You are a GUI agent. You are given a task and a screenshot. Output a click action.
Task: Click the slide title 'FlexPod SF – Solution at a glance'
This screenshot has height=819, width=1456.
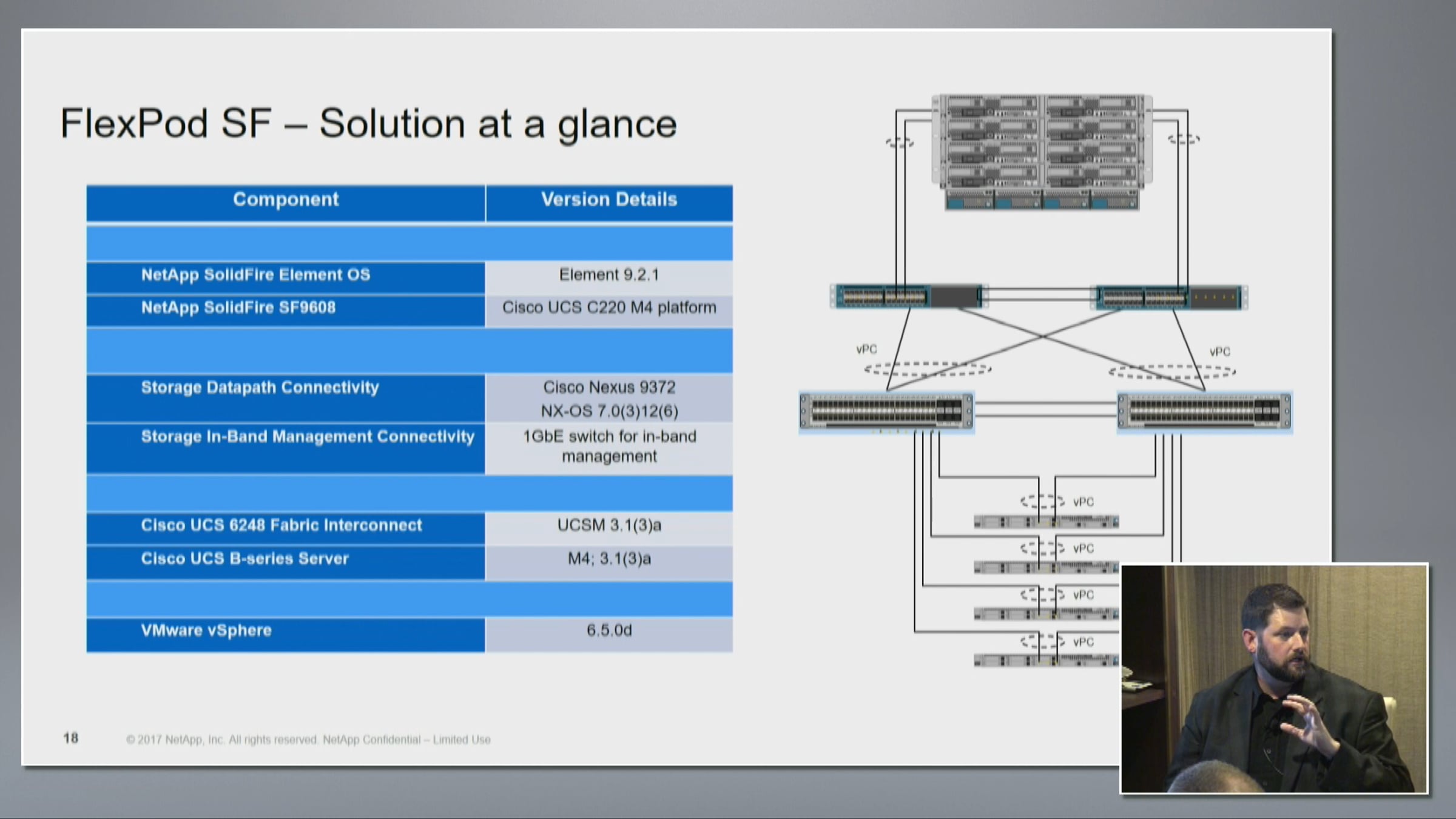pyautogui.click(x=368, y=124)
